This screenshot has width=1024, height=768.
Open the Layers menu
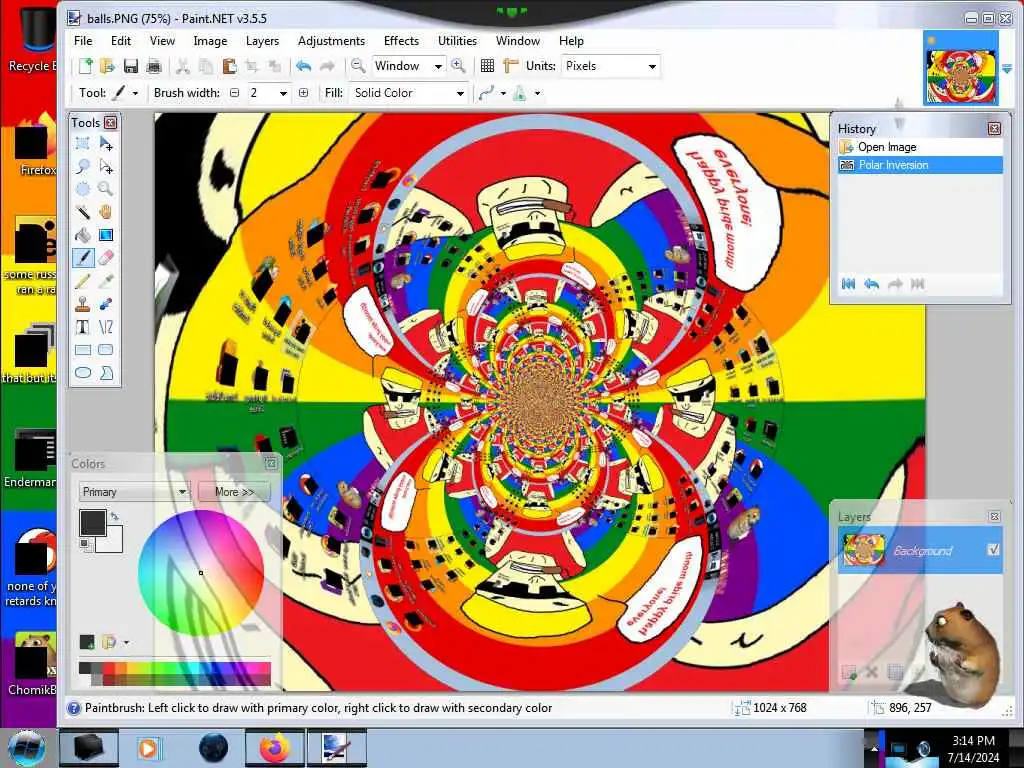(x=263, y=40)
